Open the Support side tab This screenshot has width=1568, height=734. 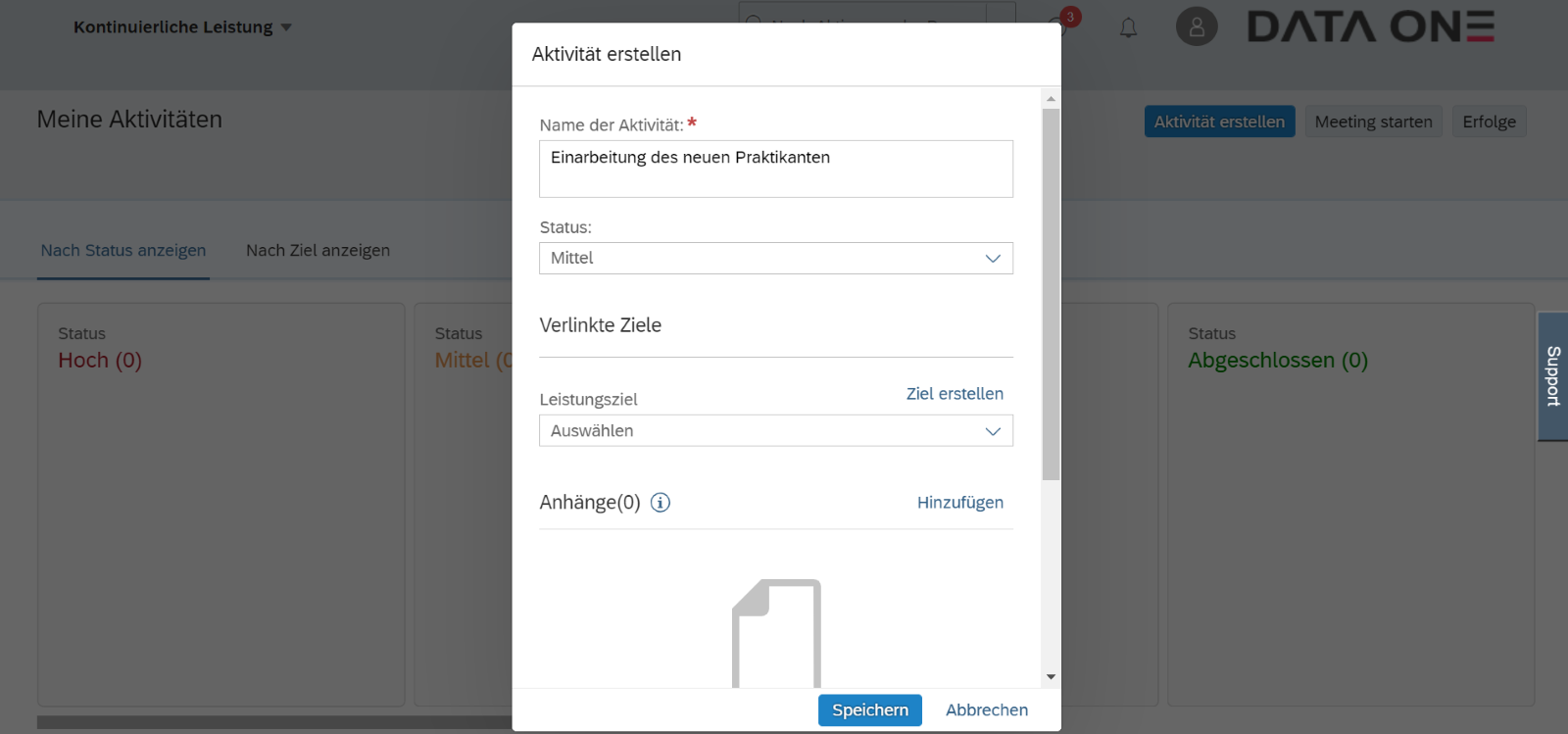pyautogui.click(x=1553, y=376)
